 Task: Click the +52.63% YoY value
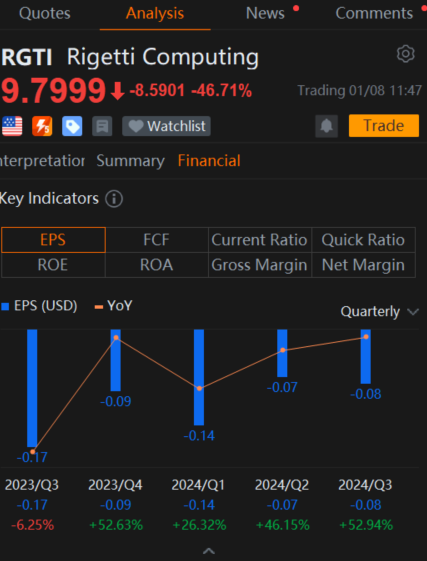click(116, 525)
